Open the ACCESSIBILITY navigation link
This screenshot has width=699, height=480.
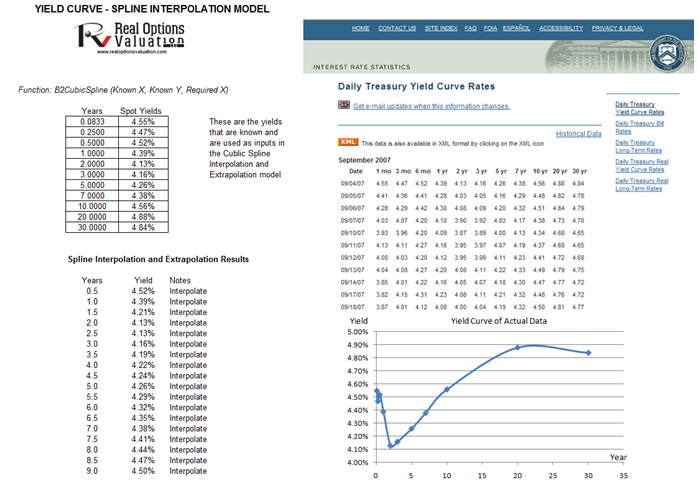point(561,28)
